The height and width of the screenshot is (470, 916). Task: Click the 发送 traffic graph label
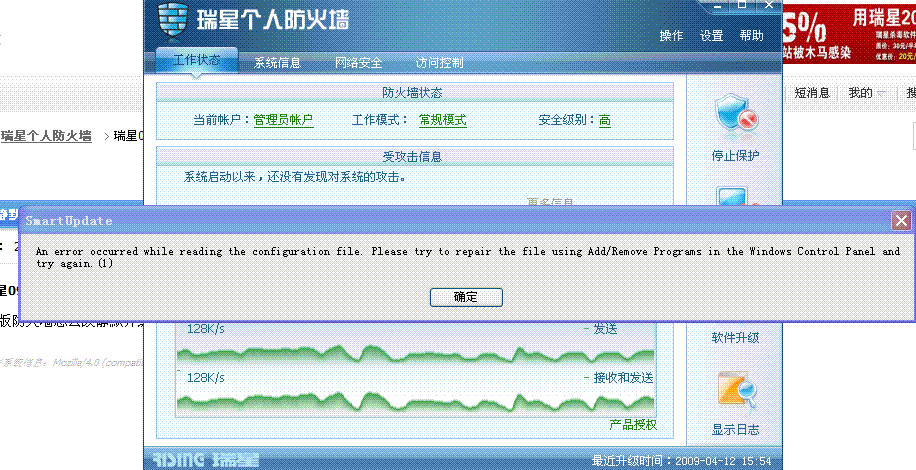[x=606, y=329]
